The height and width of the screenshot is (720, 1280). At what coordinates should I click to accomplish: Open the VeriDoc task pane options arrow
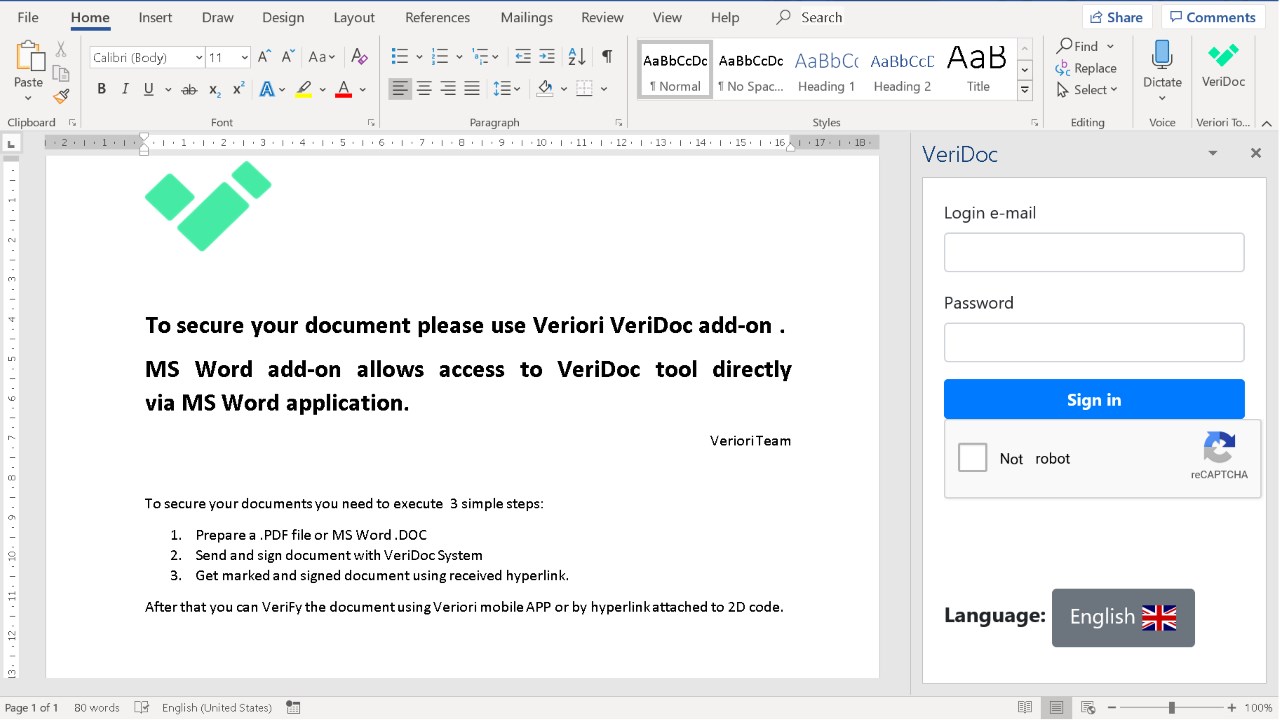(1213, 153)
